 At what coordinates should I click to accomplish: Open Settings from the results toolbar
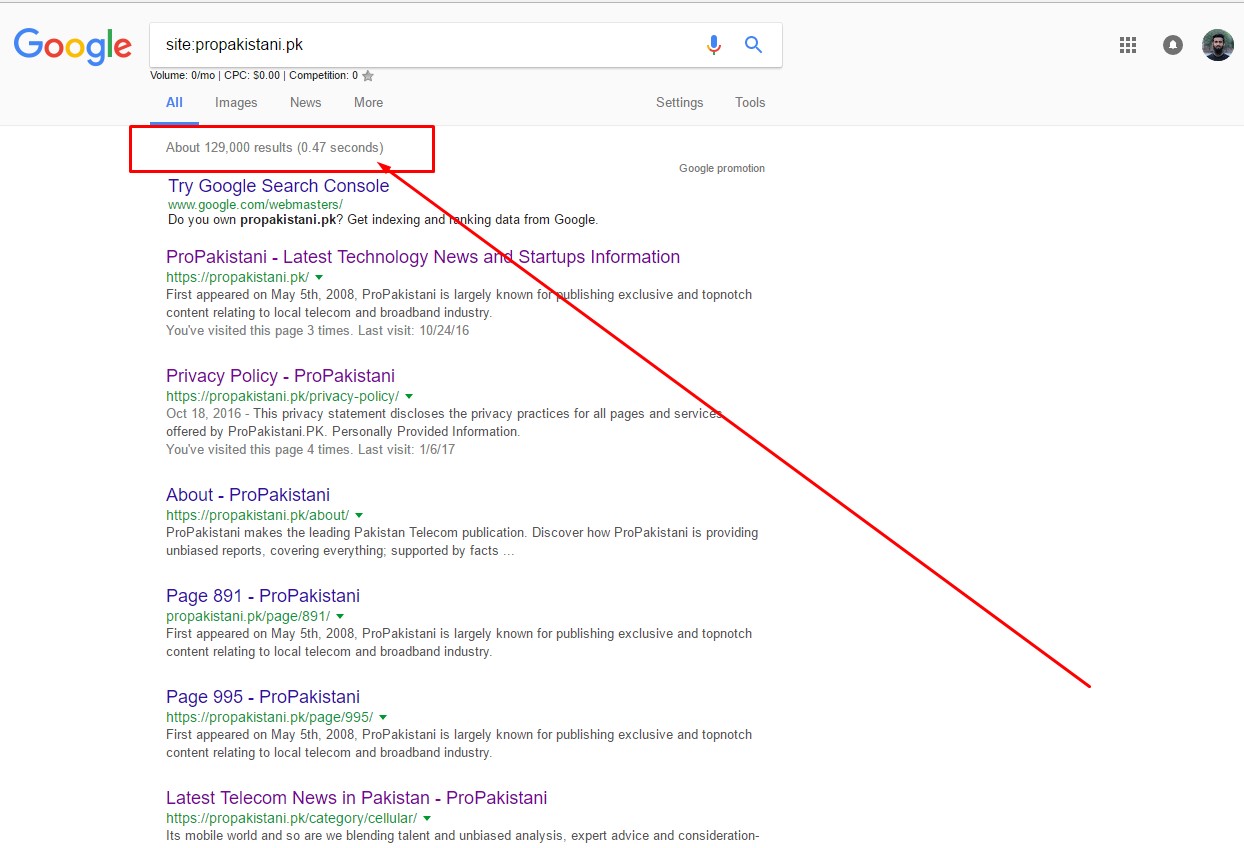point(679,102)
